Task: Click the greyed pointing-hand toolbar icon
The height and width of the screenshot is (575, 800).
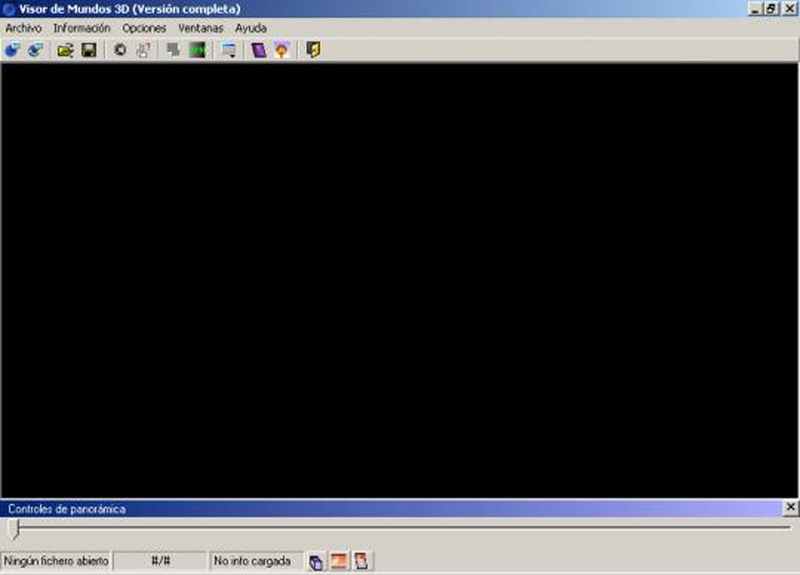Action: pos(143,50)
